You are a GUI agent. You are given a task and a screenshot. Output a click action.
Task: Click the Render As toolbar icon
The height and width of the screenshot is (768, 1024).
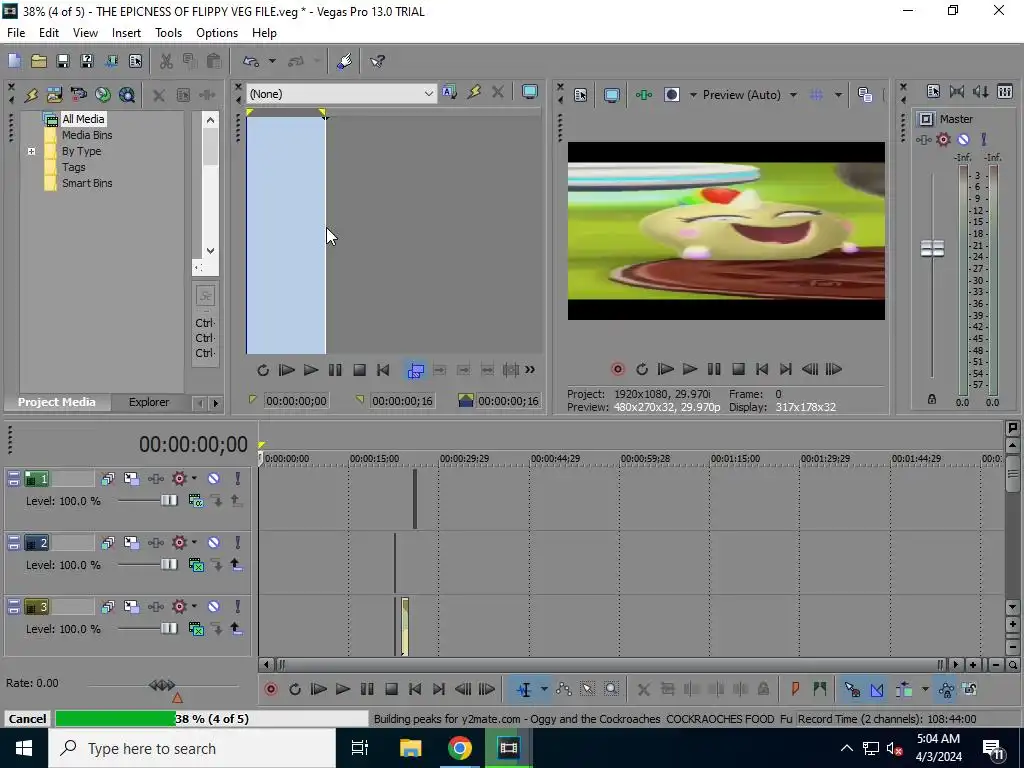click(x=112, y=61)
